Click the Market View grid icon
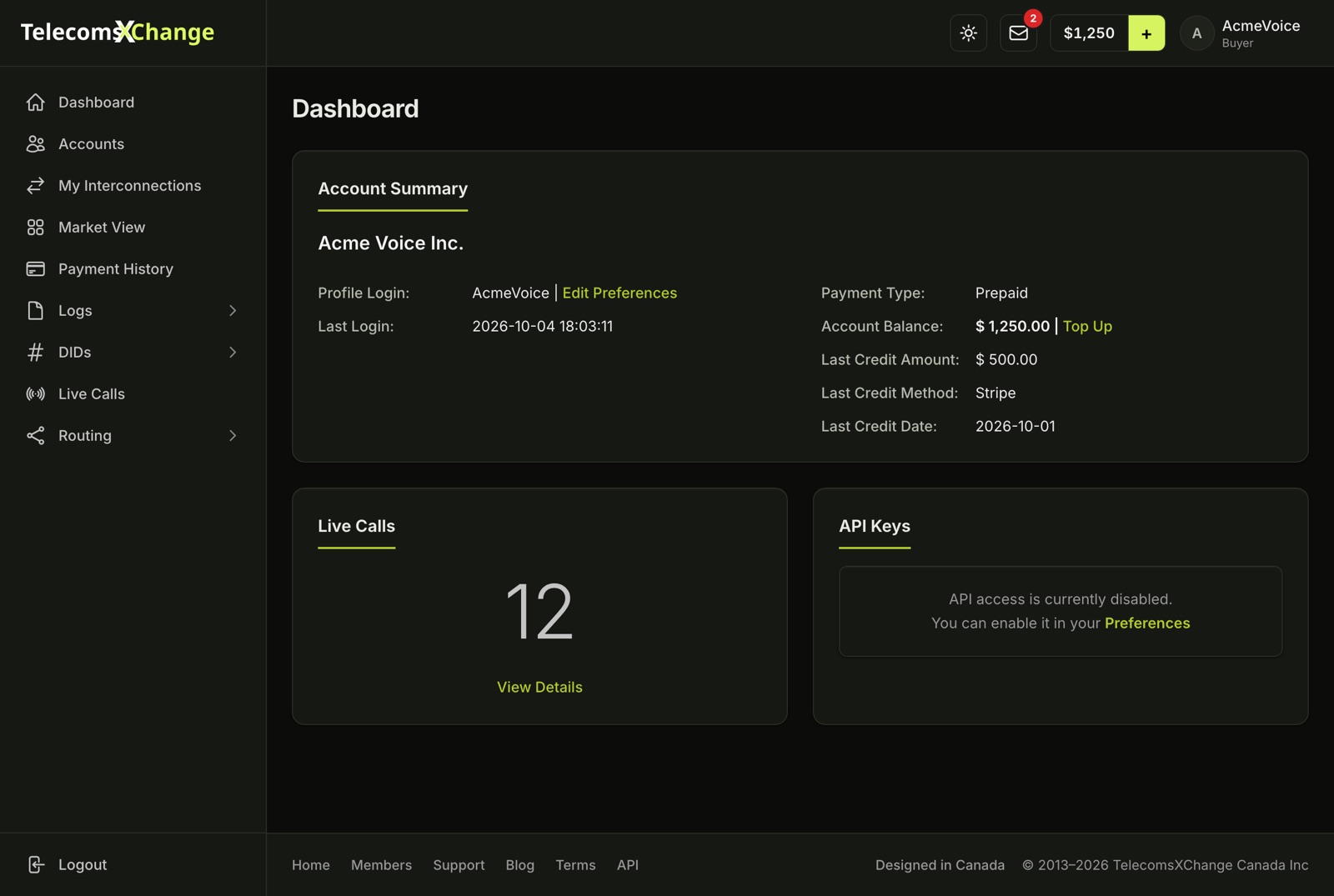The height and width of the screenshot is (896, 1334). [35, 227]
